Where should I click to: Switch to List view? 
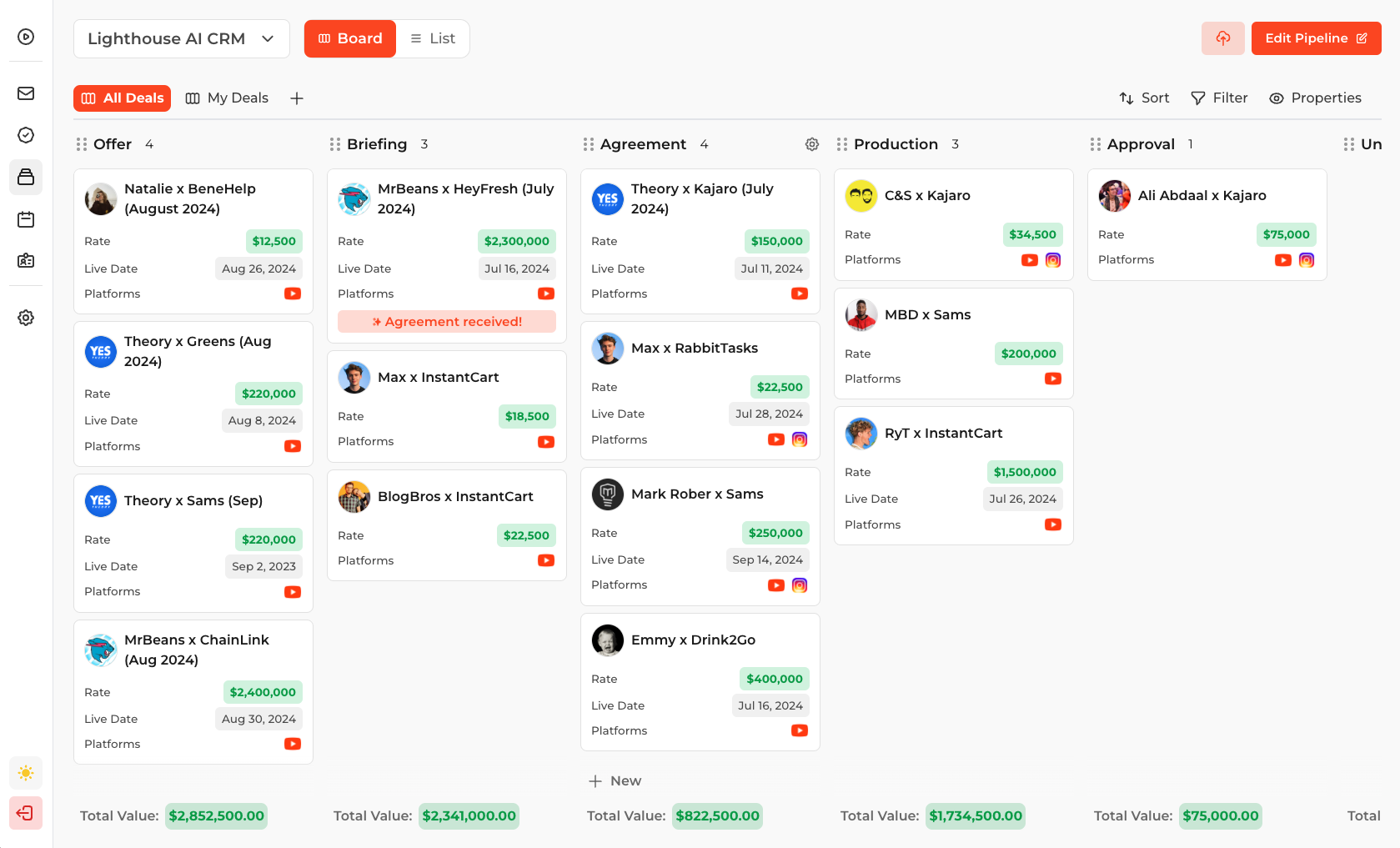coord(433,38)
